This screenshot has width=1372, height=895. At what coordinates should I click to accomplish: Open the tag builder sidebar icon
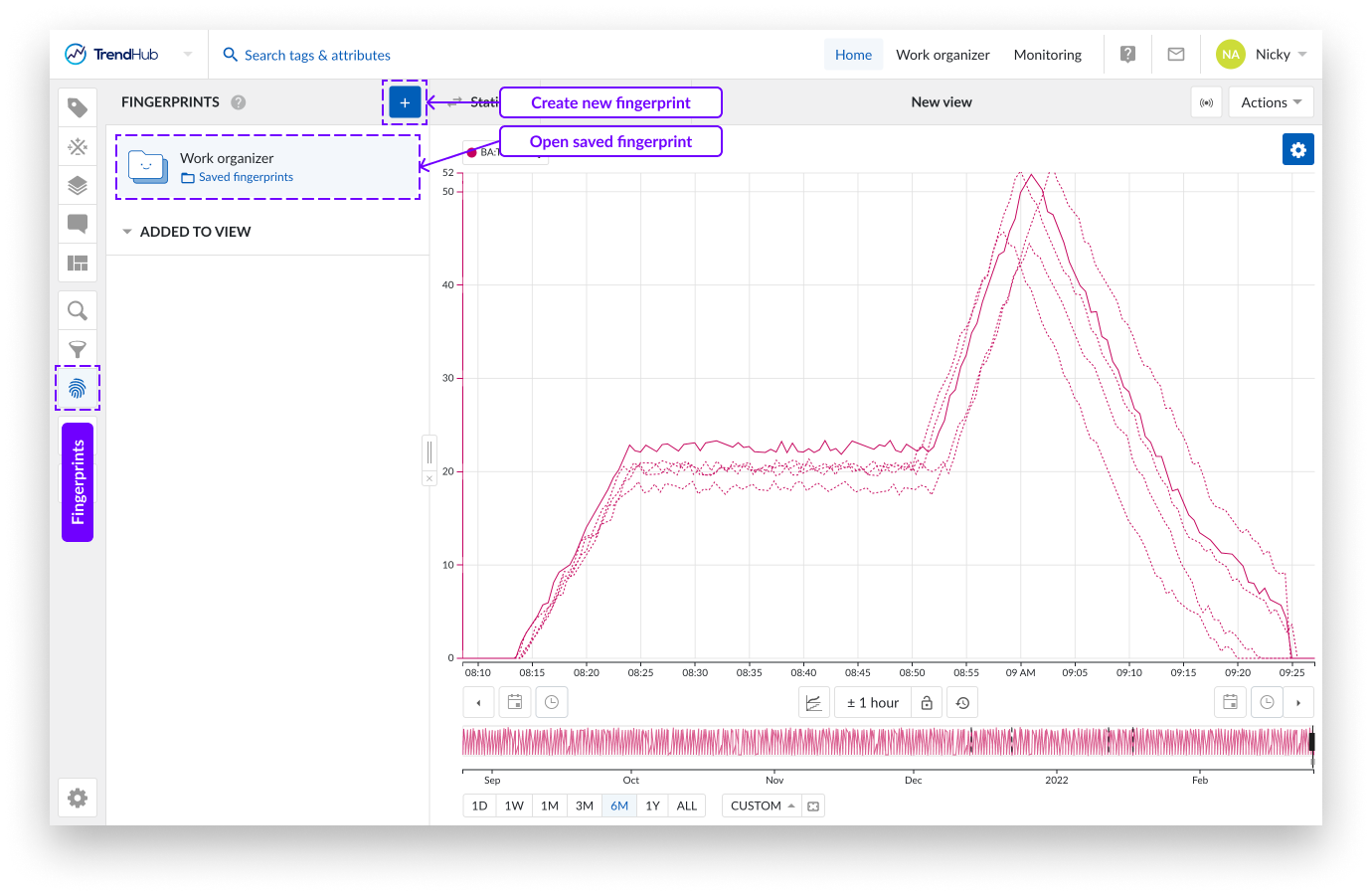[78, 147]
